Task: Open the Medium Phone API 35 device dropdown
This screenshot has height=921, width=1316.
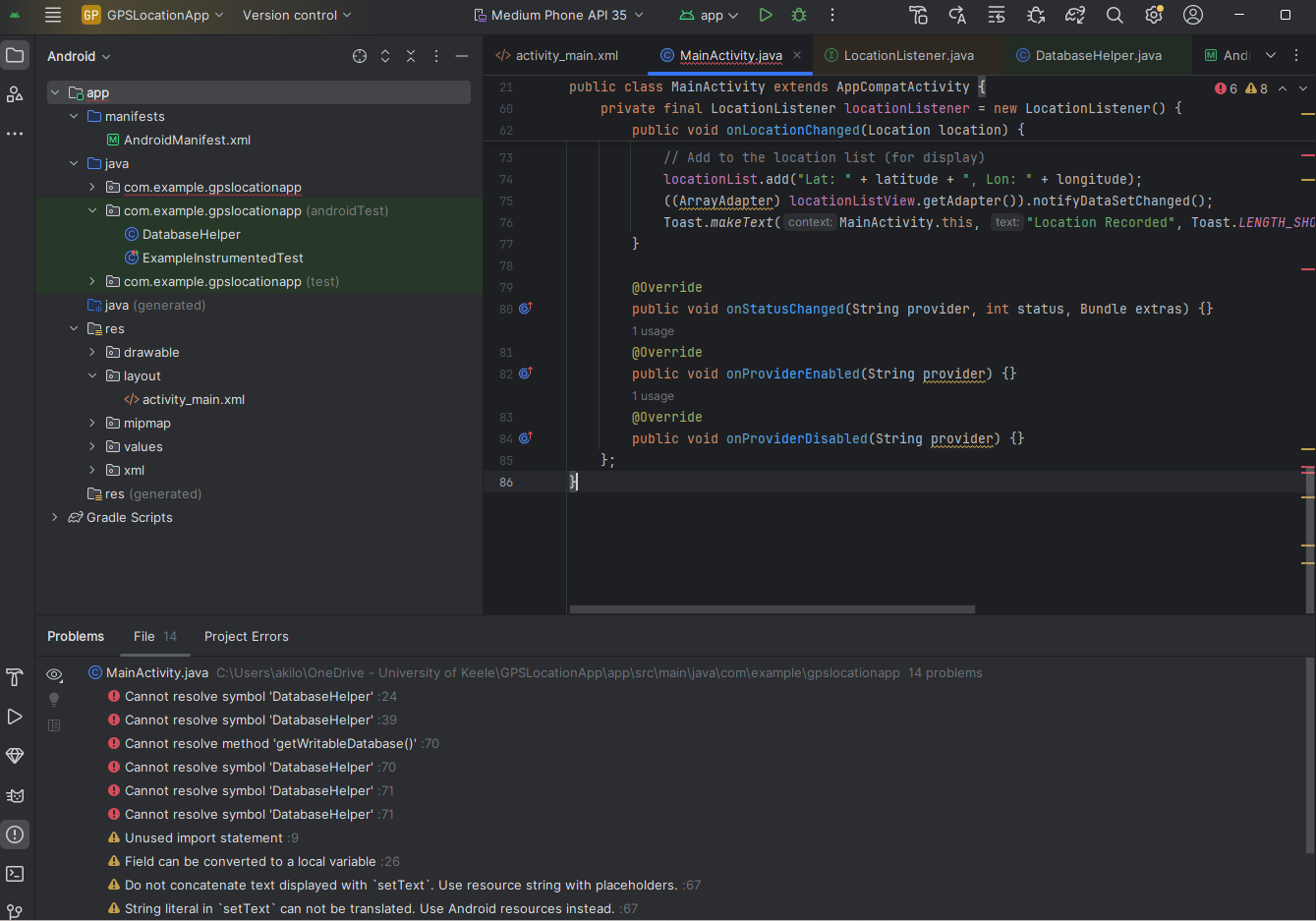Action: pyautogui.click(x=558, y=15)
